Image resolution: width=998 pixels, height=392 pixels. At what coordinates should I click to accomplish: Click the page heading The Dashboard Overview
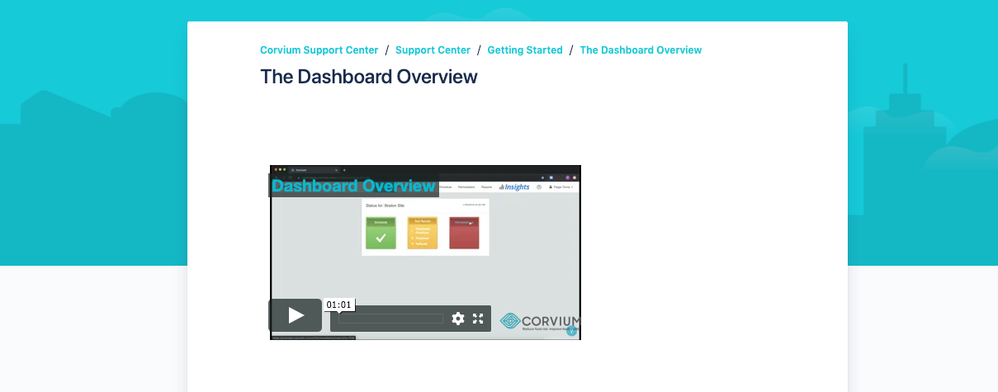point(369,77)
